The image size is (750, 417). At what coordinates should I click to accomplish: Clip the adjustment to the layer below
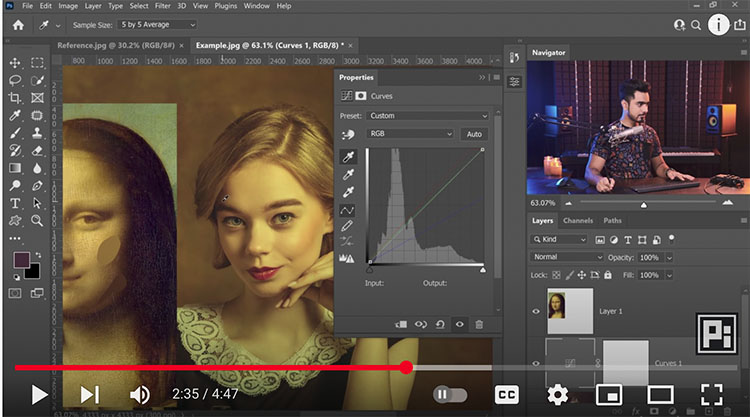click(x=401, y=324)
